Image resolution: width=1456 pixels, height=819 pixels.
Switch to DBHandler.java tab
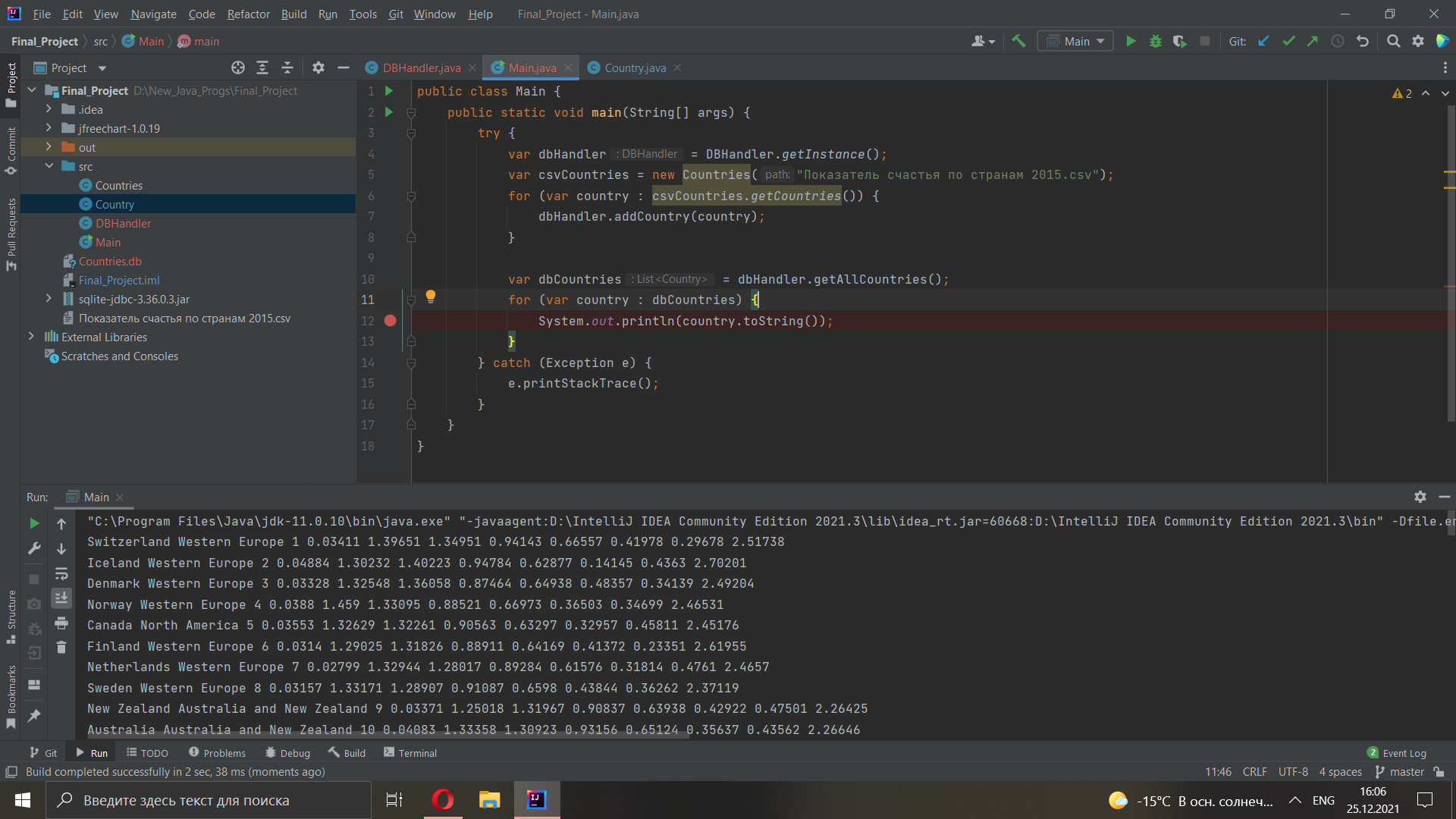(421, 67)
